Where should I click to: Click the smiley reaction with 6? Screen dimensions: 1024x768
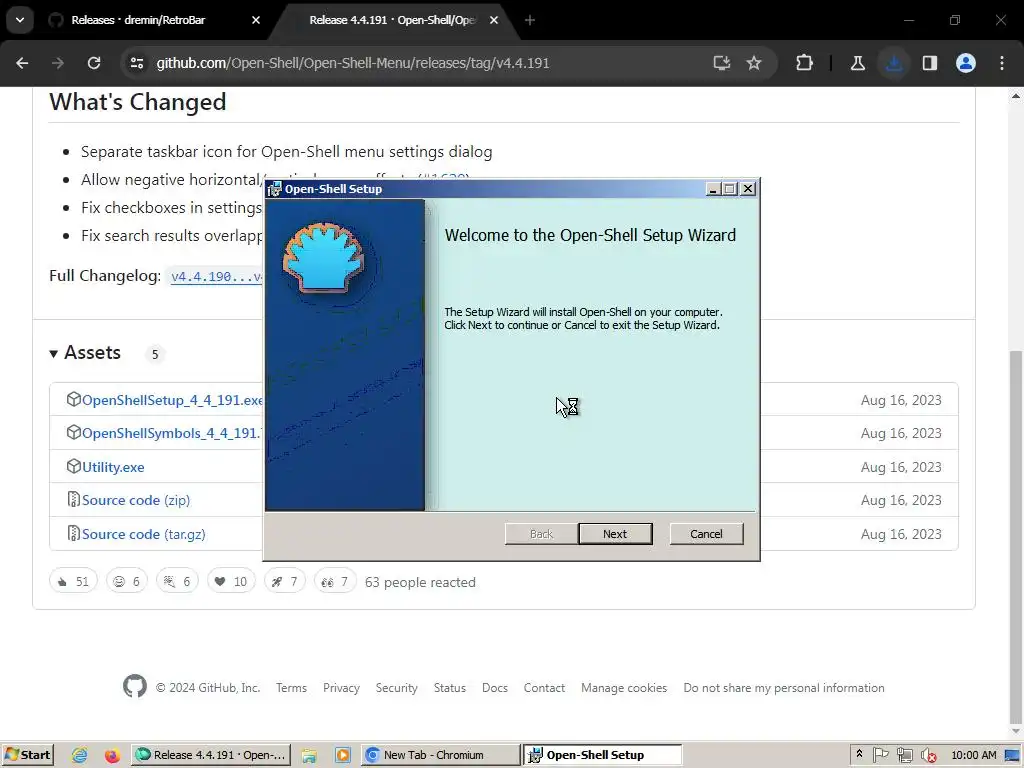[x=127, y=581]
